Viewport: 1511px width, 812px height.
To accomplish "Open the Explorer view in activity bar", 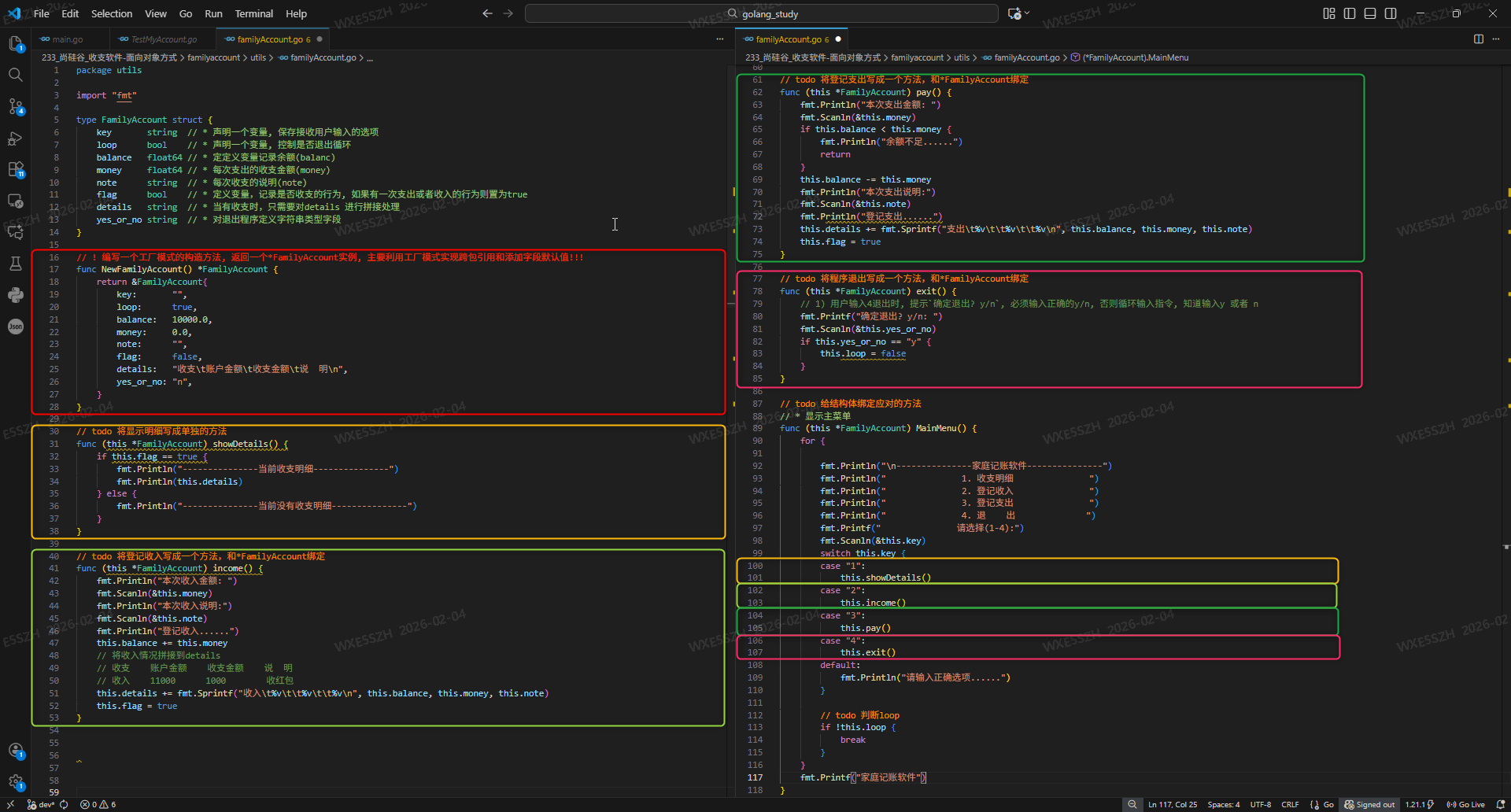I will 15,44.
